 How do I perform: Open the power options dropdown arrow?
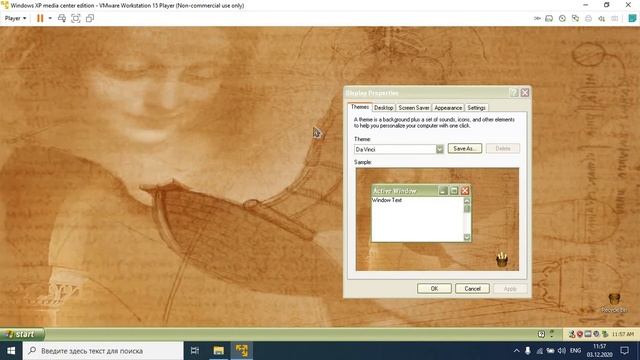pos(50,18)
